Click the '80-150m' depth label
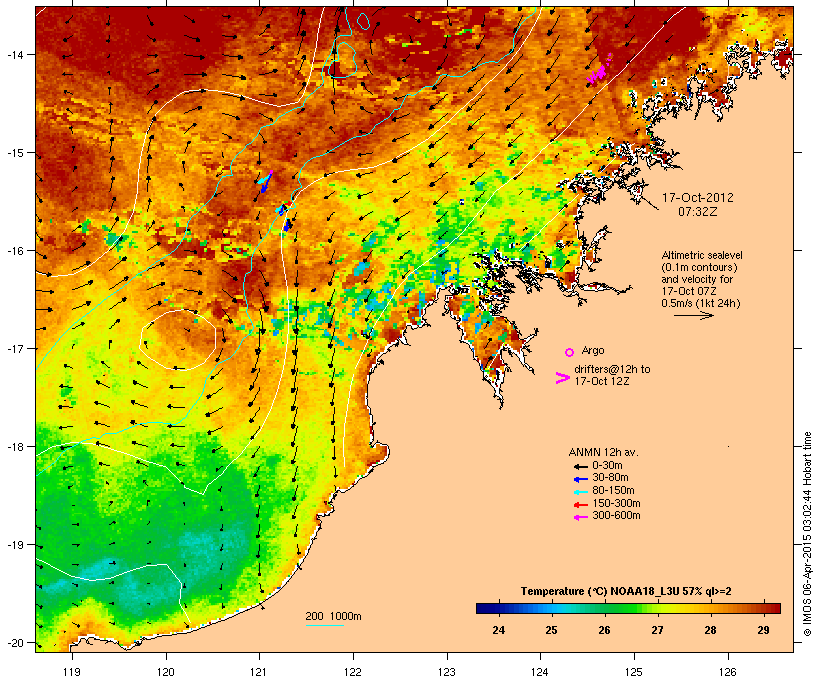The image size is (820, 680). click(613, 491)
